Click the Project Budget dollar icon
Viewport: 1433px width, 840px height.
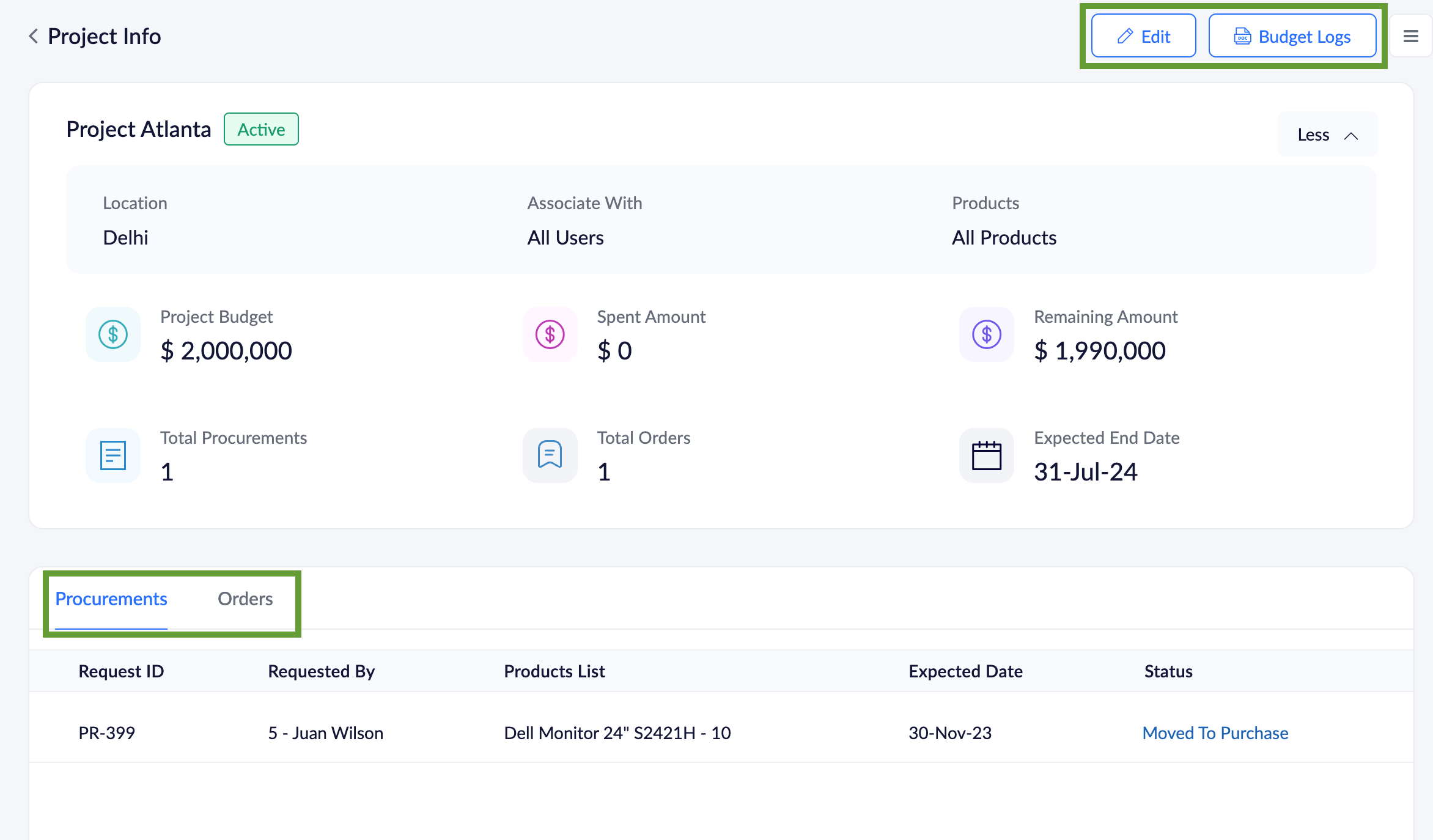[113, 334]
